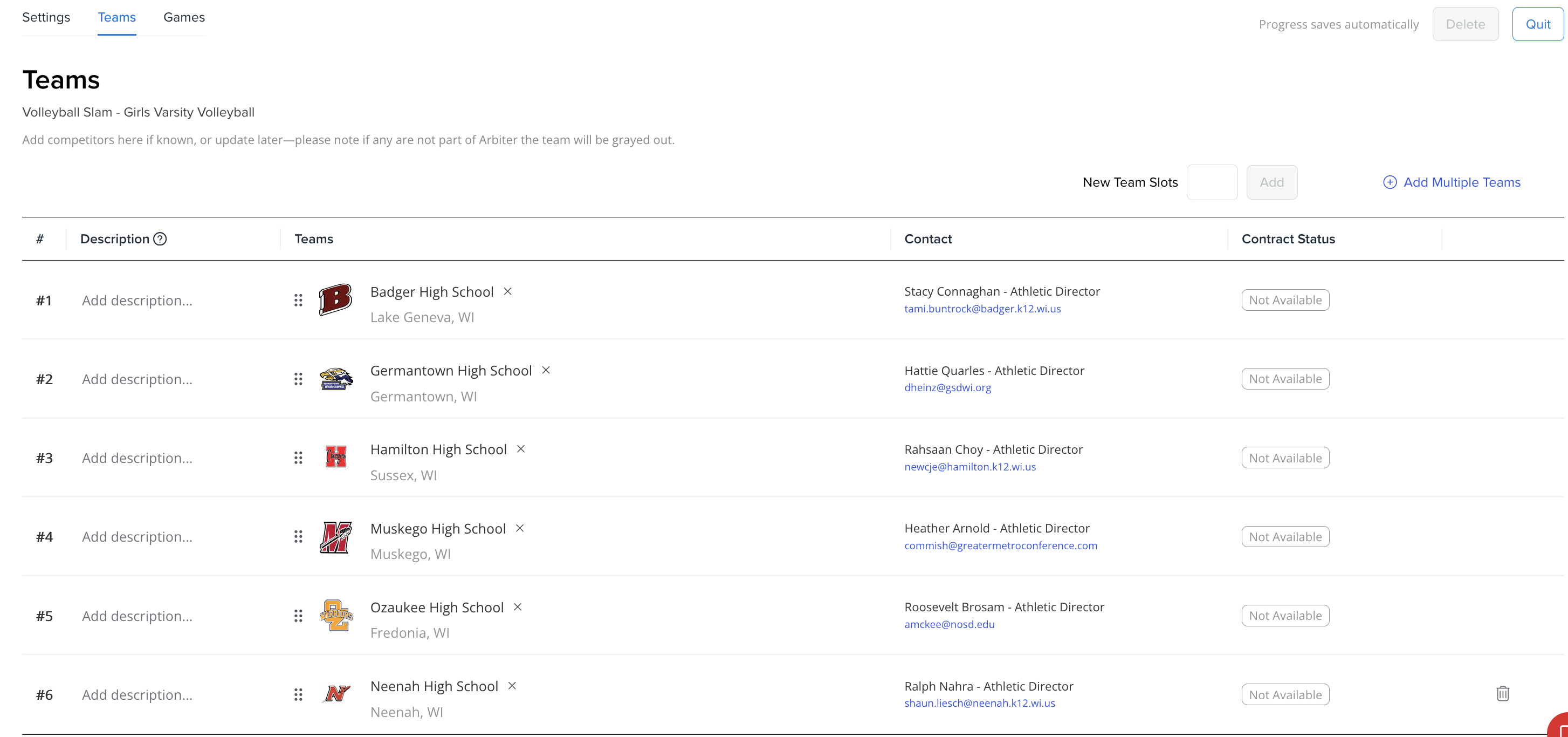Click Not Available status for Ozaukee High School
Viewport: 1568px width, 737px height.
click(1285, 616)
